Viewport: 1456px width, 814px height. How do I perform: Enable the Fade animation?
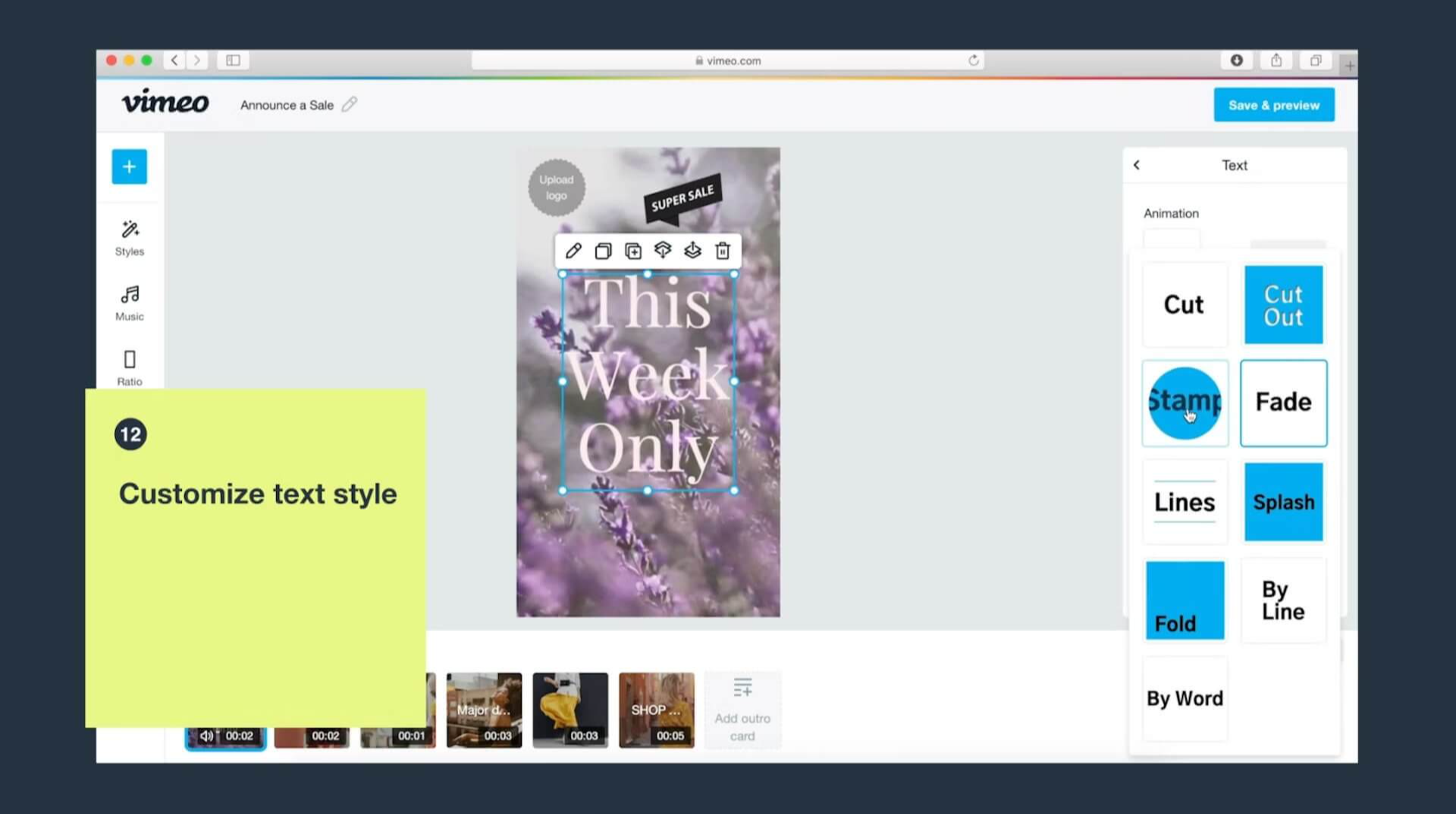tap(1283, 403)
